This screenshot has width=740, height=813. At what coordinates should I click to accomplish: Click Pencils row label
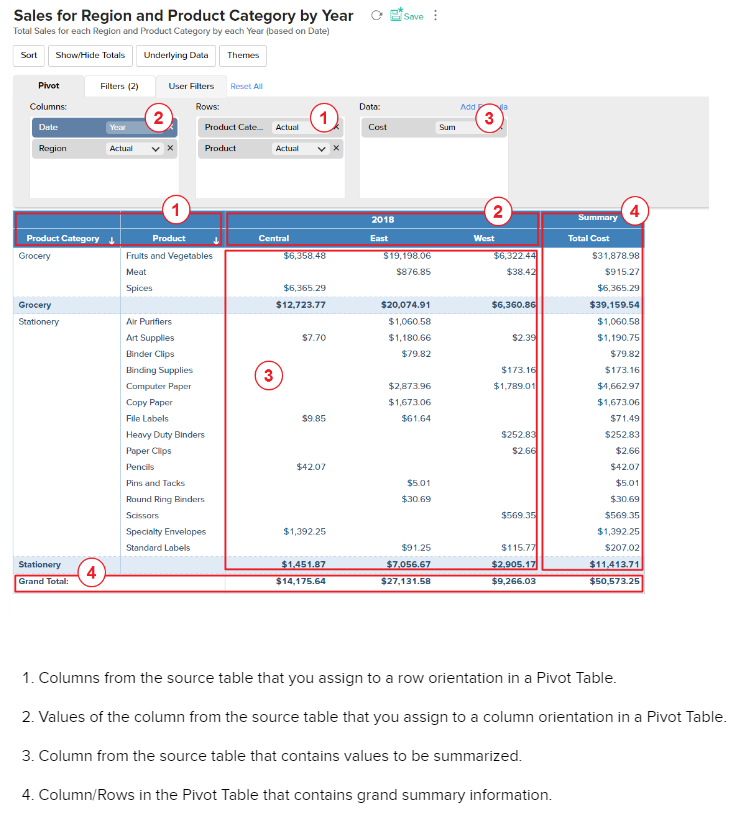[140, 467]
